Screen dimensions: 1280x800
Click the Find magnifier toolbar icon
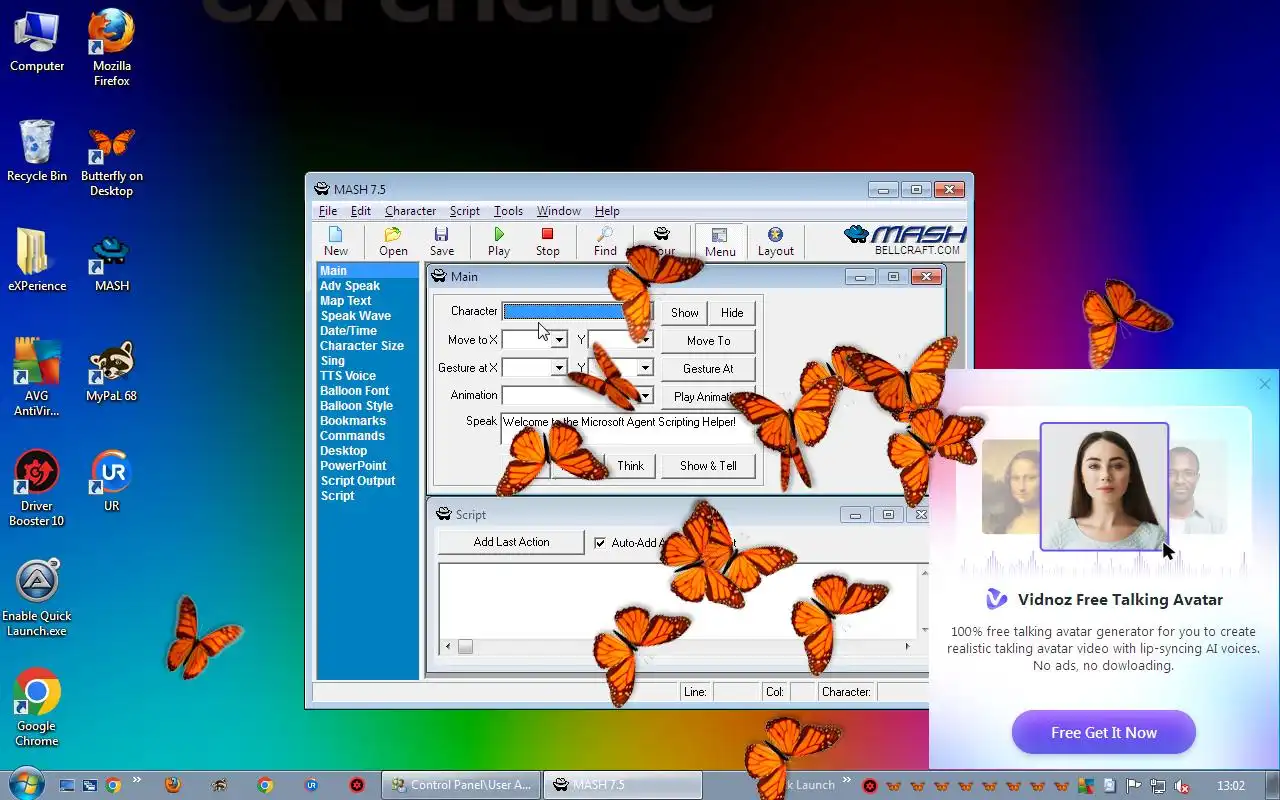[605, 242]
